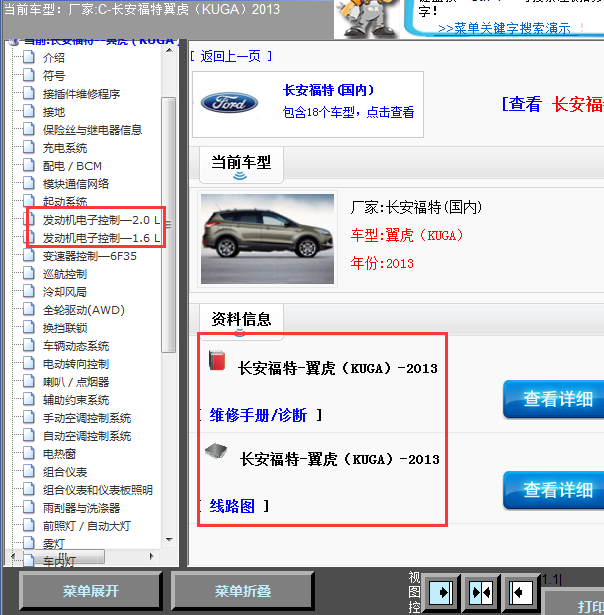Click tree scrollbar up arrow
Image resolution: width=604 pixels, height=615 pixels.
pyautogui.click(x=169, y=51)
